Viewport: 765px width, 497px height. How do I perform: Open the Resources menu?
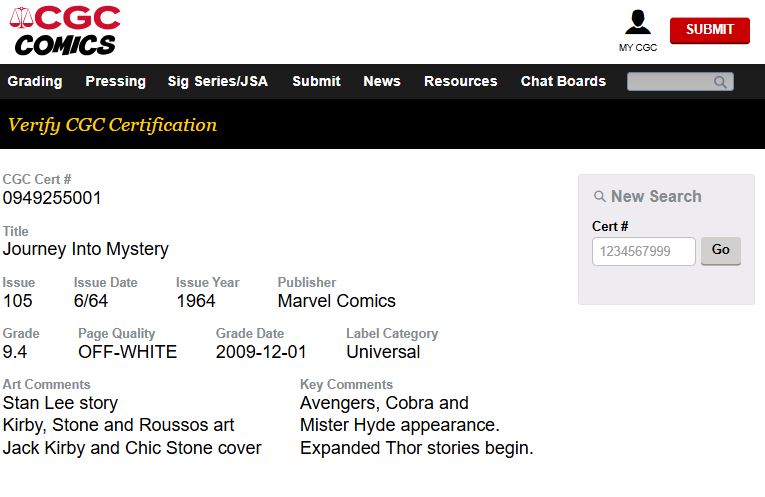click(x=461, y=81)
